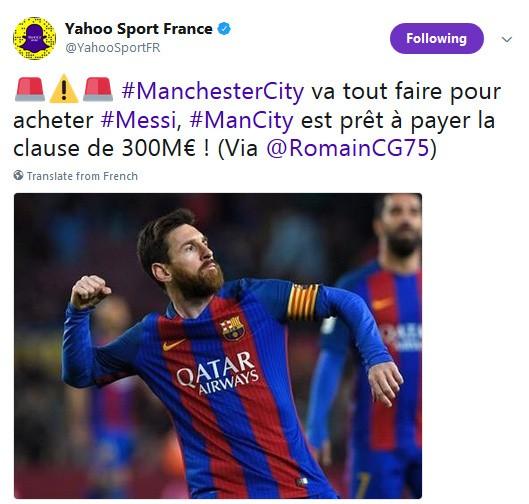Open the #Messi hashtag
Viewport: 529px width, 504px height.
click(138, 120)
